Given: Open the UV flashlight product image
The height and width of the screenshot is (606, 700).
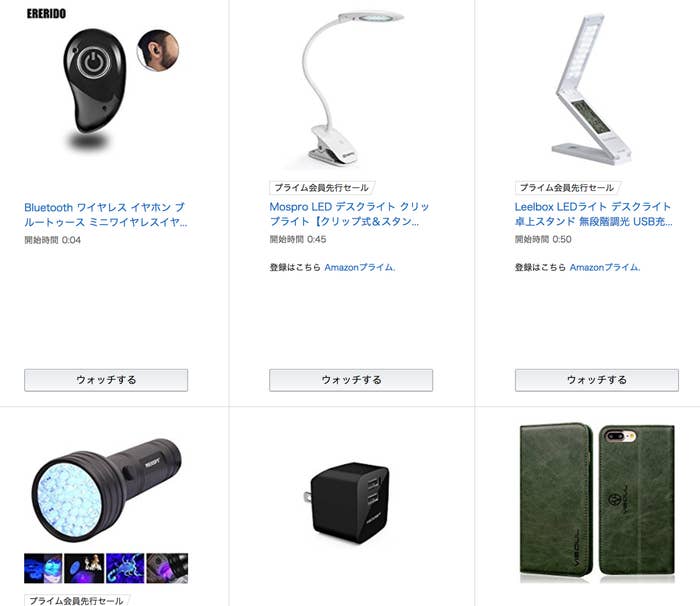Looking at the screenshot, I should pyautogui.click(x=106, y=490).
